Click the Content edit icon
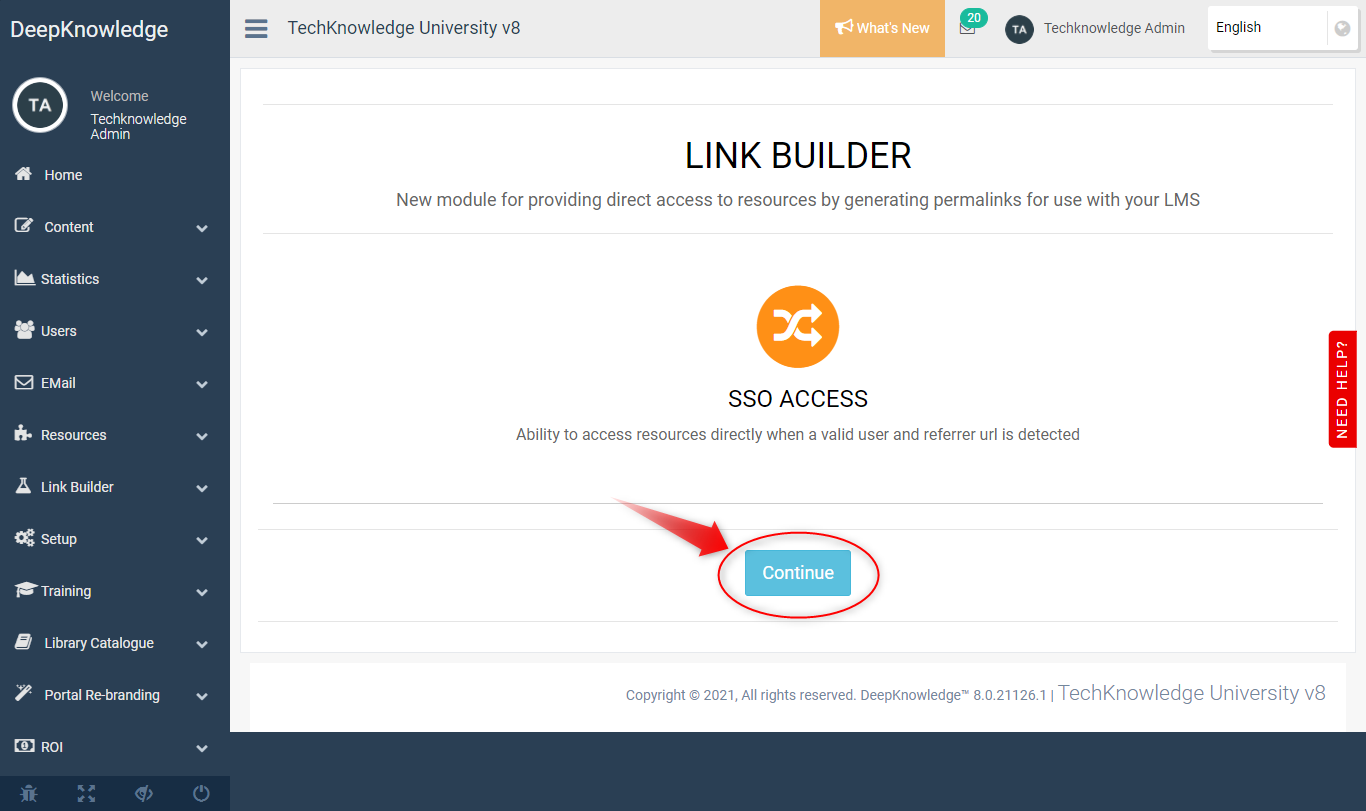 (x=24, y=226)
